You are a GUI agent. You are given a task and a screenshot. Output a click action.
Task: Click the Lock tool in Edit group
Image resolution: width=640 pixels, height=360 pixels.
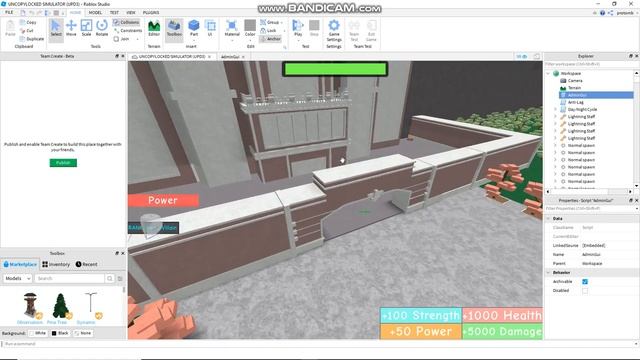268,31
